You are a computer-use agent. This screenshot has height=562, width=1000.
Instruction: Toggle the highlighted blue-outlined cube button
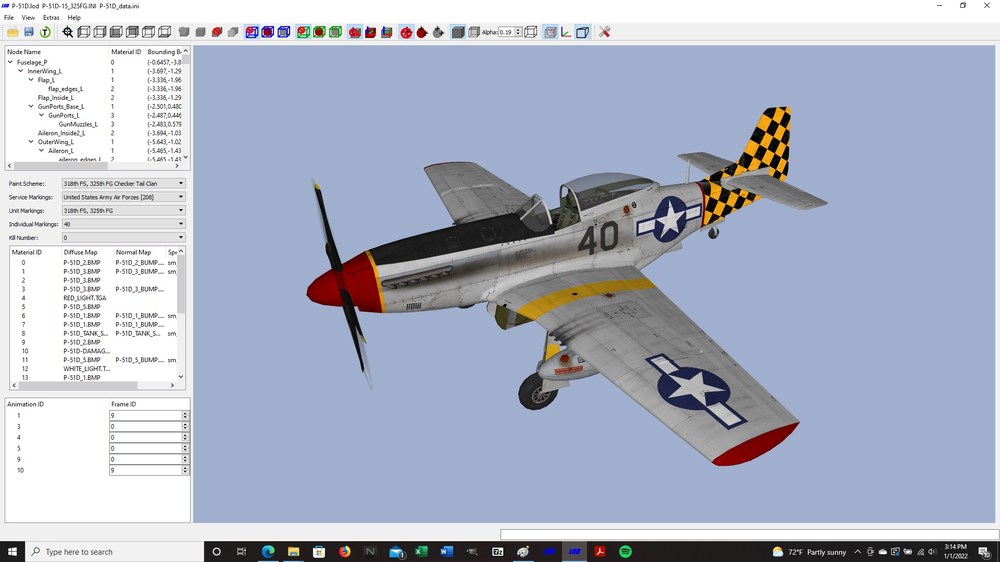click(582, 32)
